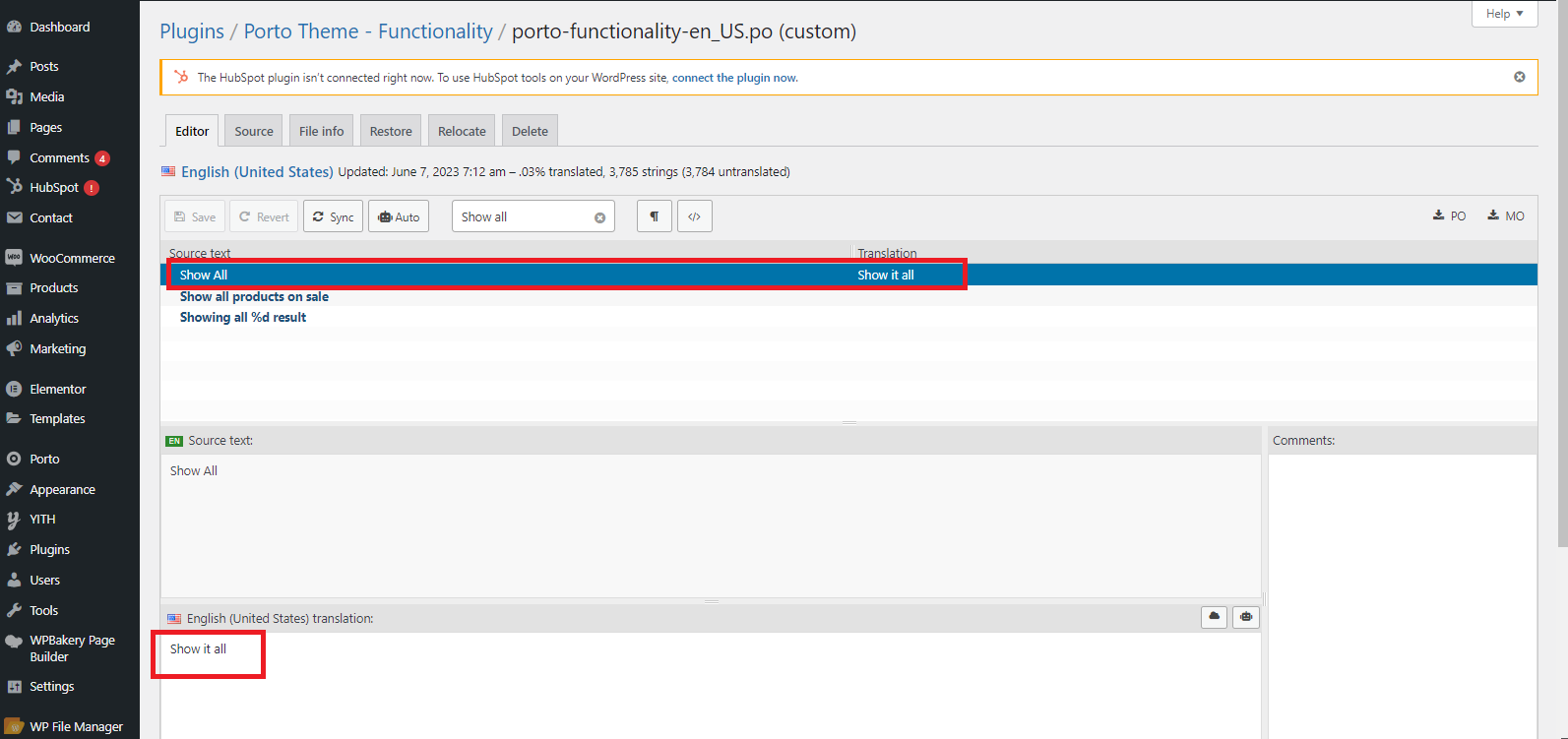Open the Restore tab
This screenshot has height=739, width=1568.
(x=391, y=131)
